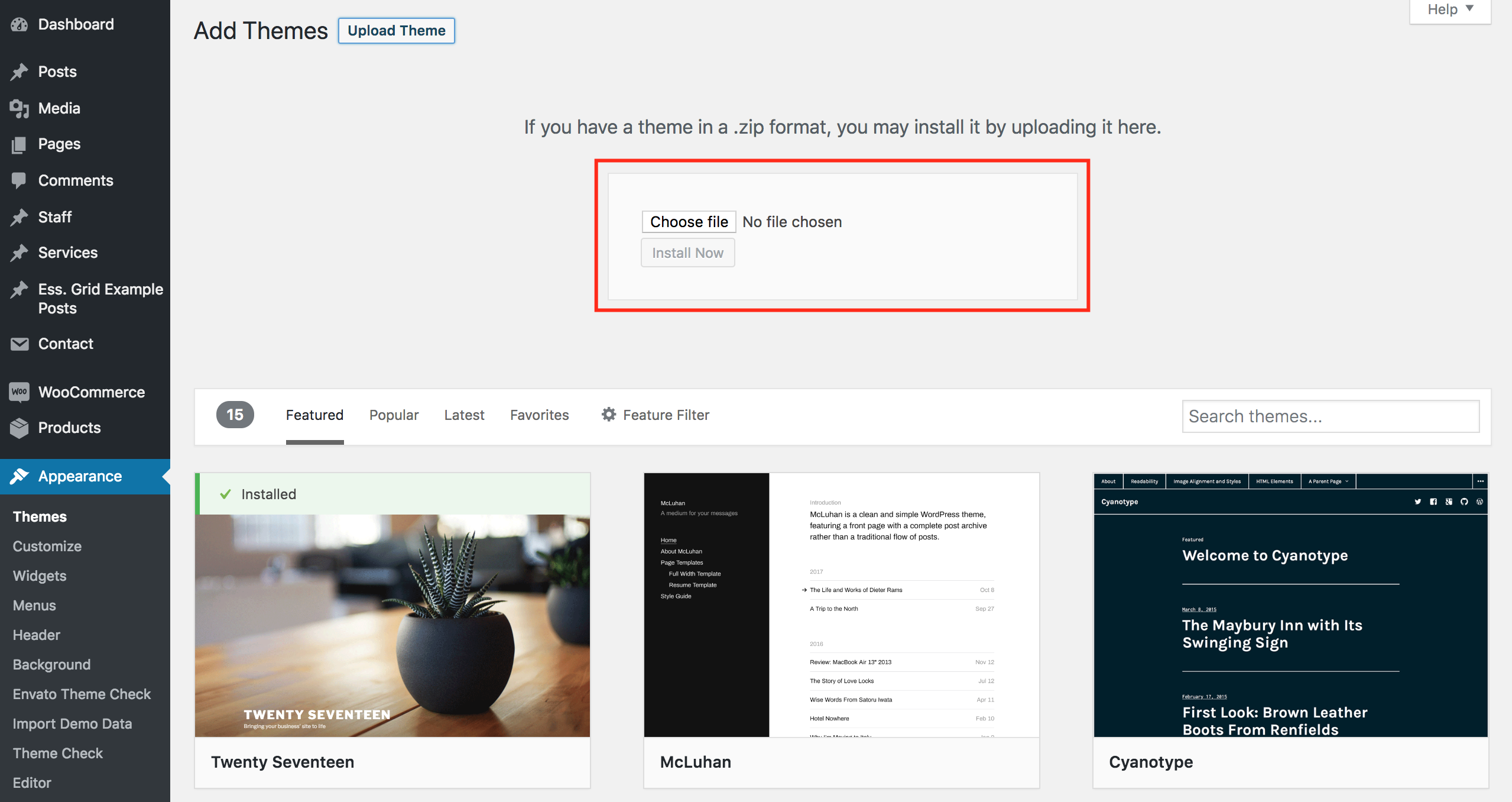Viewport: 1512px width, 802px height.
Task: Click the Dashboard gauge icon
Action: click(19, 24)
